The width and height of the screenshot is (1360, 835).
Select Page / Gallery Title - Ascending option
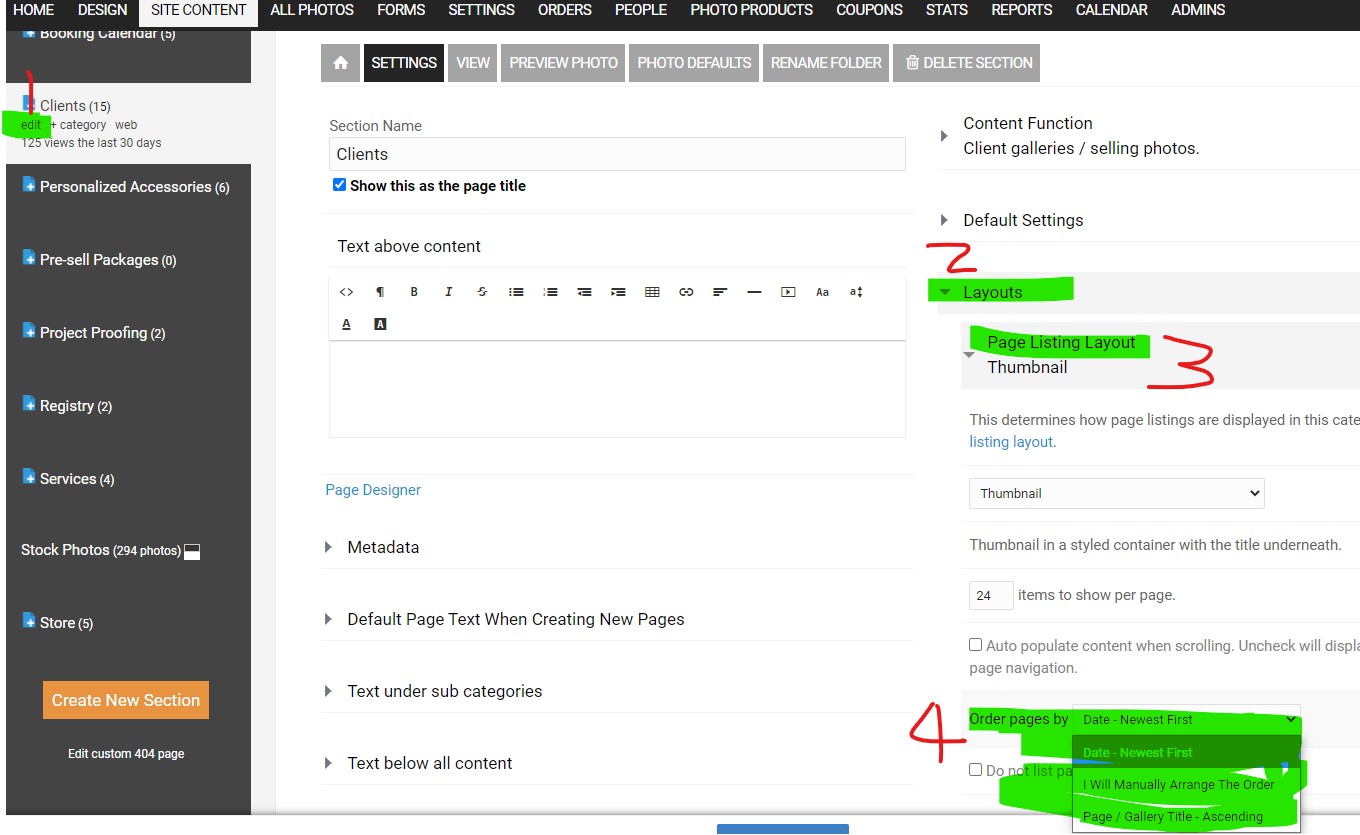[1186, 816]
